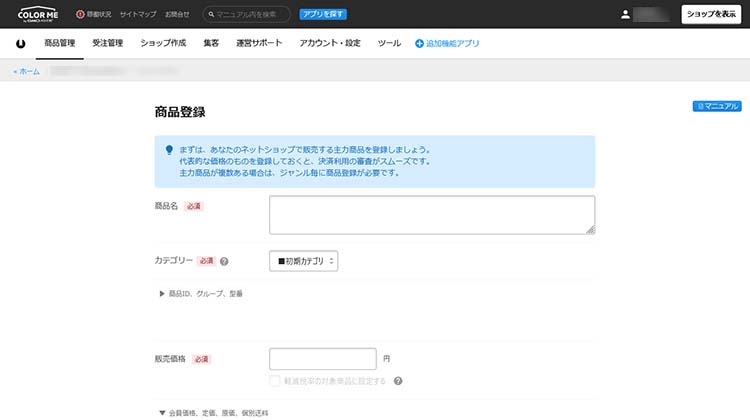Viewport: 750px width, 420px height.
Task: Enable 軽減税率の対象商品に設定する checkbox
Action: click(275, 381)
